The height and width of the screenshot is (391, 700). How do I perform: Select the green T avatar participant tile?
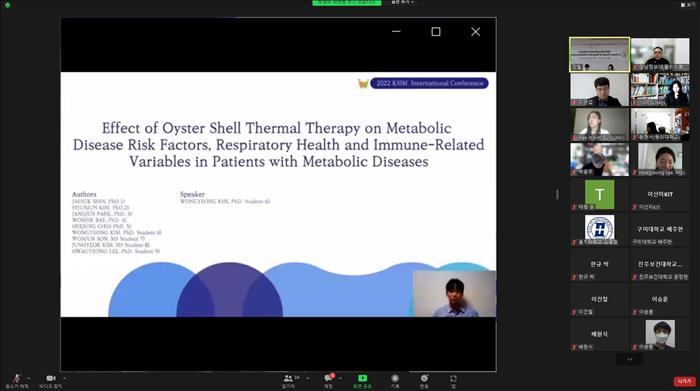[599, 195]
